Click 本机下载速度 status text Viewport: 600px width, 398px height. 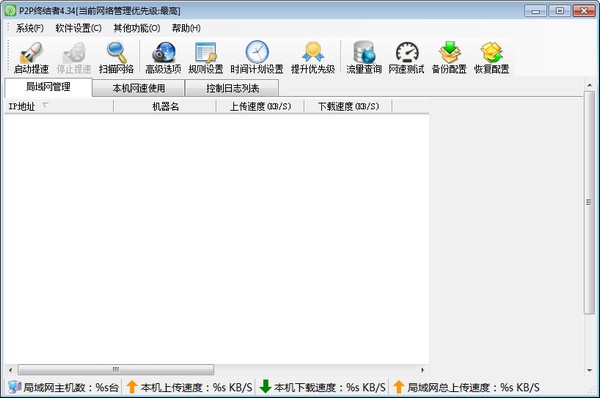click(x=330, y=387)
